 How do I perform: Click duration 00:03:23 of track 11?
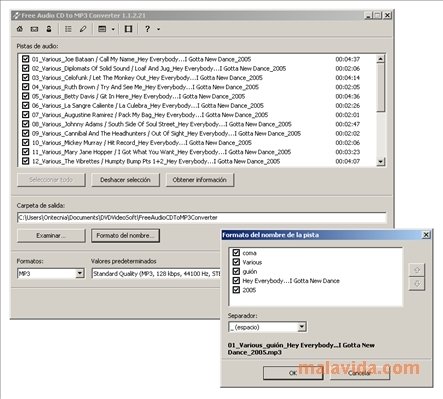click(x=348, y=152)
